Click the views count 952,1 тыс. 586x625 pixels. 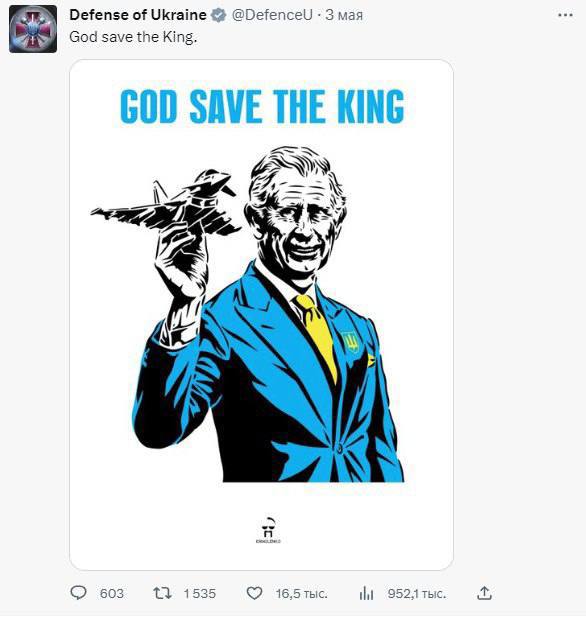coord(417,594)
